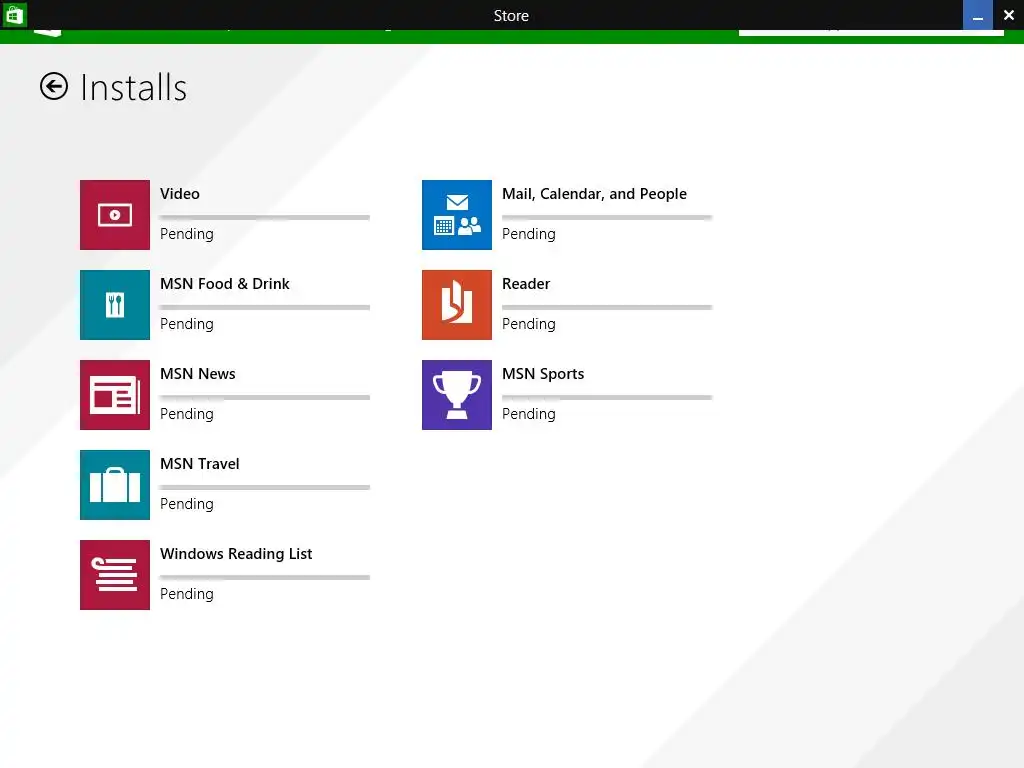Click the MSN Sports install progress bar

607,397
